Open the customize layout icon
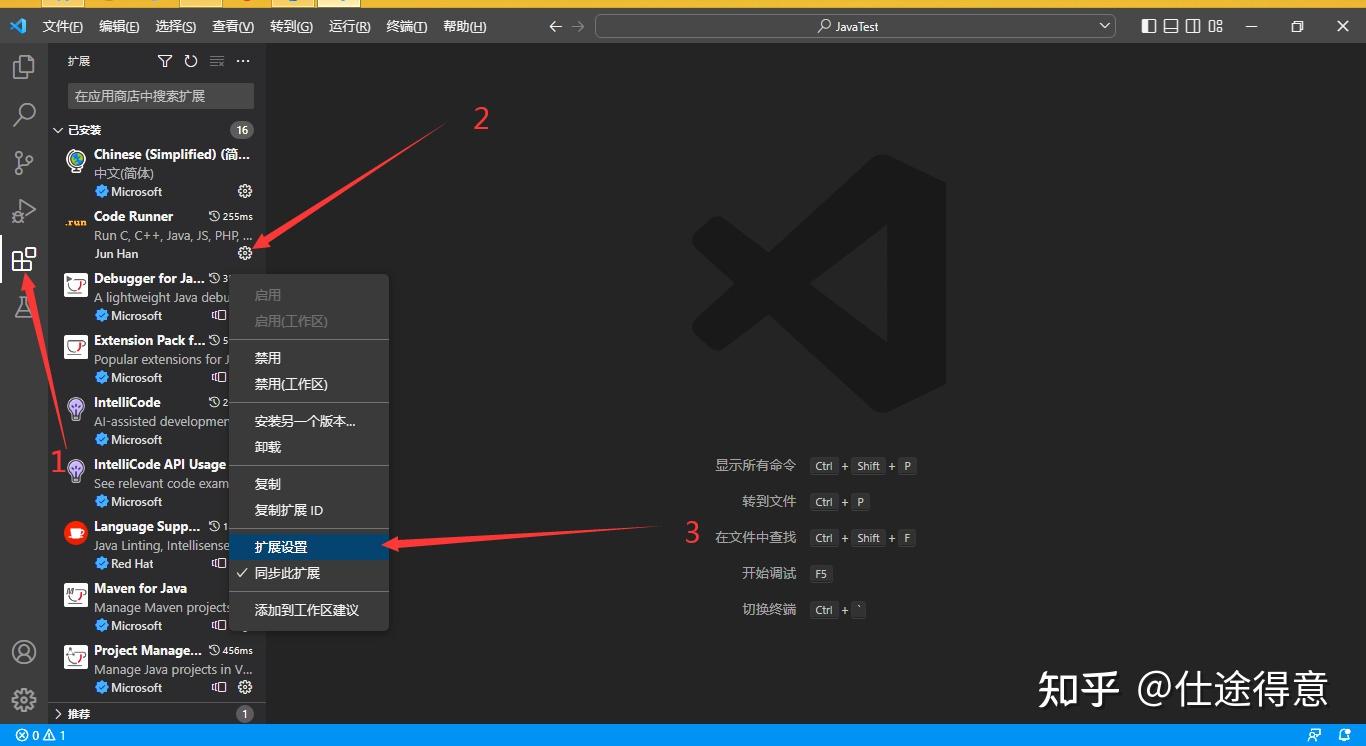Image resolution: width=1366 pixels, height=746 pixels. coord(1216,27)
